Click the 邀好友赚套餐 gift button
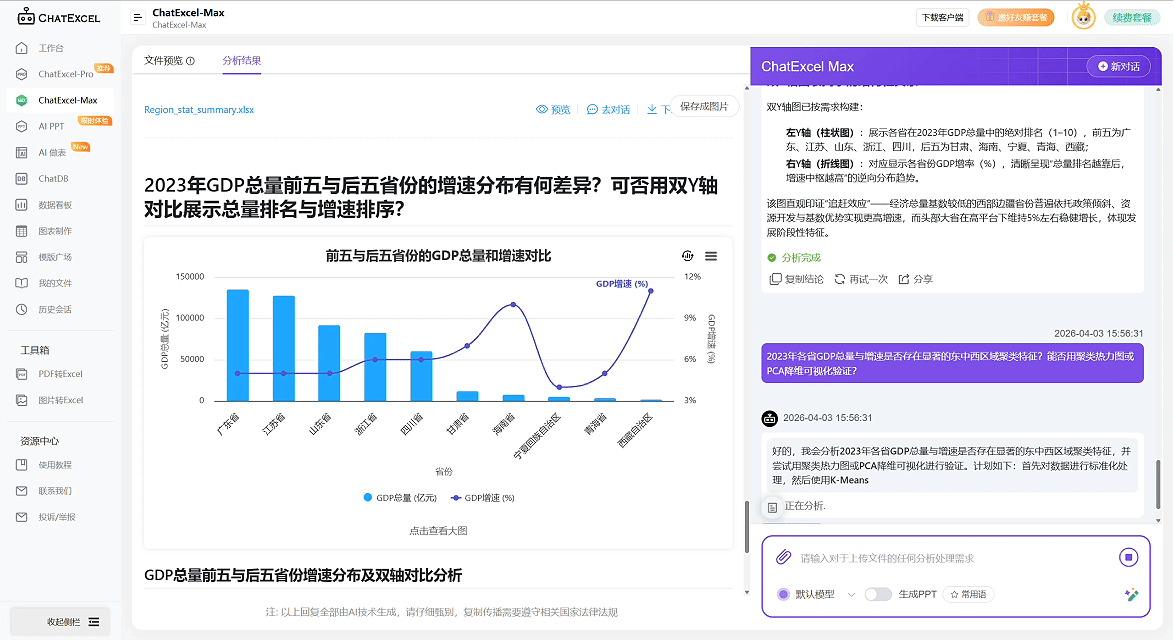This screenshot has width=1174, height=640. (1015, 17)
